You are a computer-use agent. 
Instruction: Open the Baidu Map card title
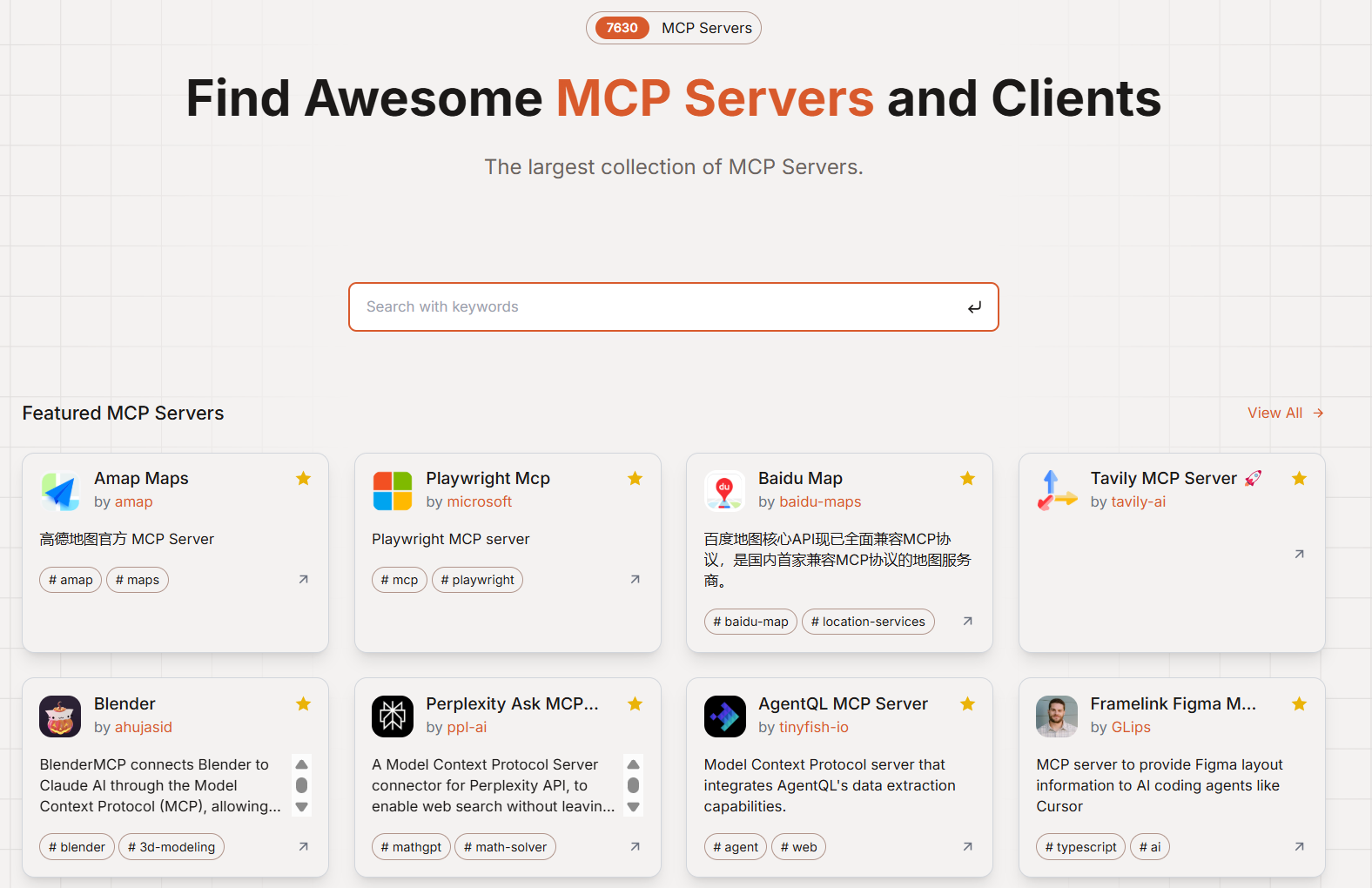pos(800,478)
